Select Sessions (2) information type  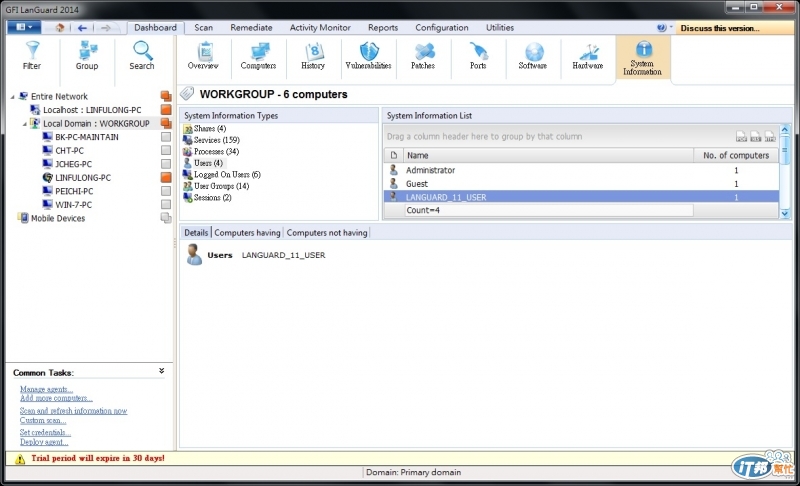click(x=212, y=197)
